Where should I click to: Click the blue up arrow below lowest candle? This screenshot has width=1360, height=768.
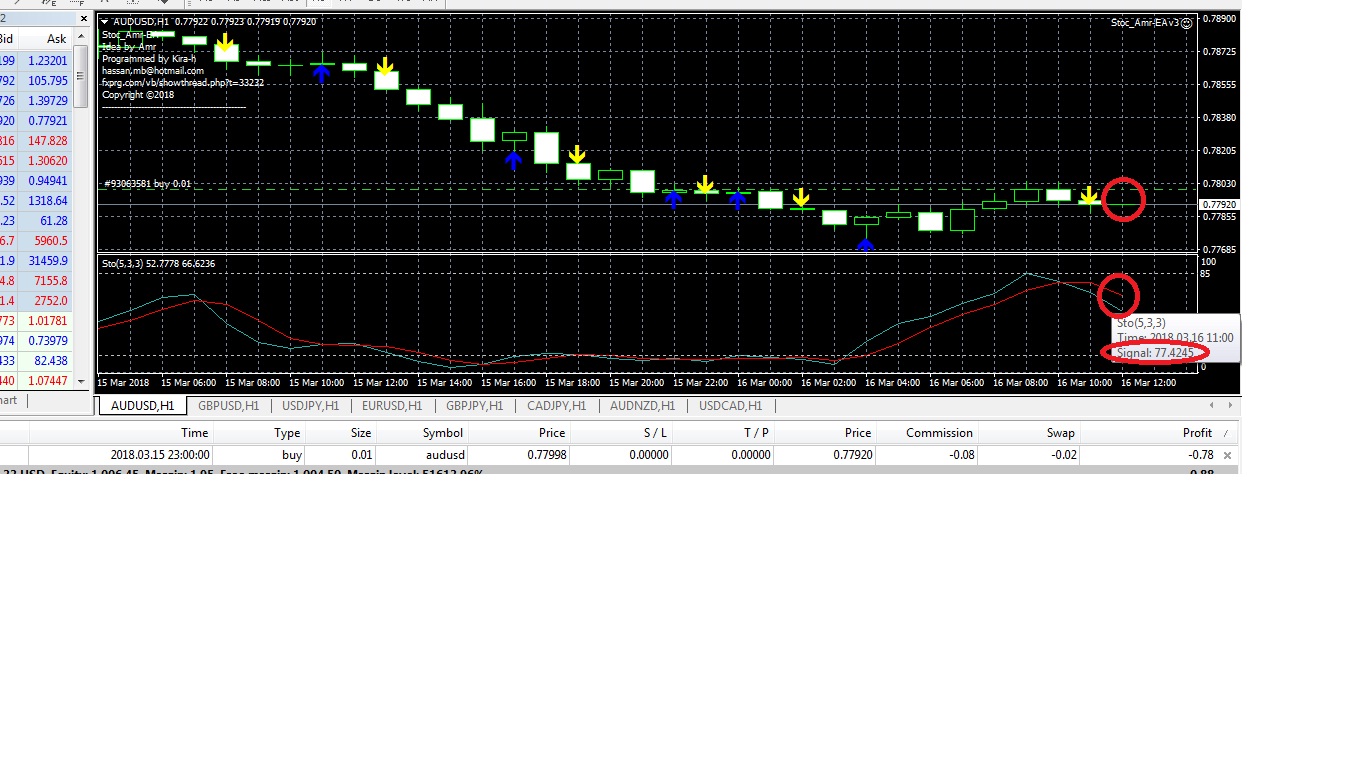866,243
